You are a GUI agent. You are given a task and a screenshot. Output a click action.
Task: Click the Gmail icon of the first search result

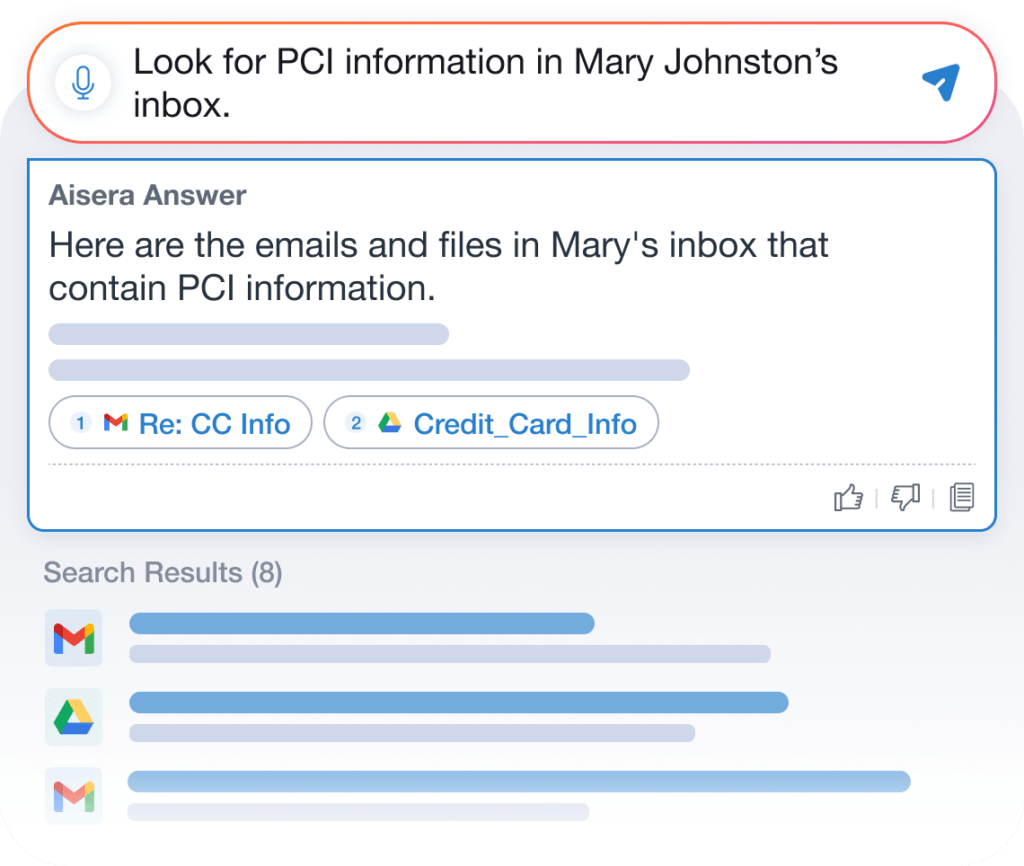[x=74, y=637]
